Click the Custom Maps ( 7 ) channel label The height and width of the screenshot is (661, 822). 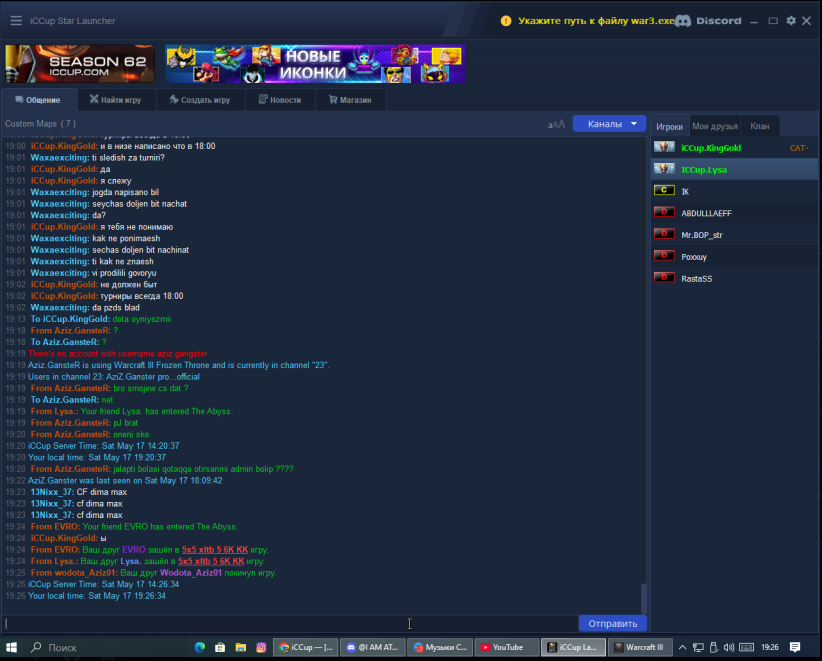tap(40, 124)
